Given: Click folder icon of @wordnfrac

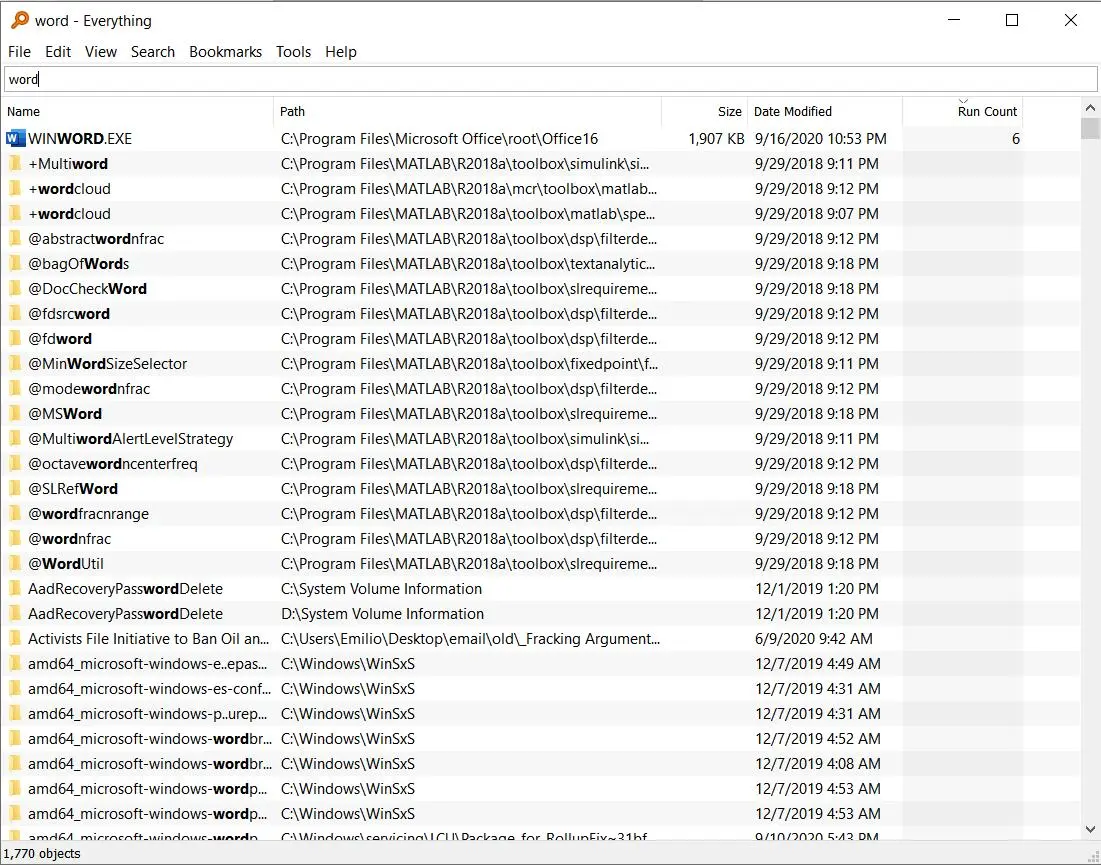Looking at the screenshot, I should 14,539.
